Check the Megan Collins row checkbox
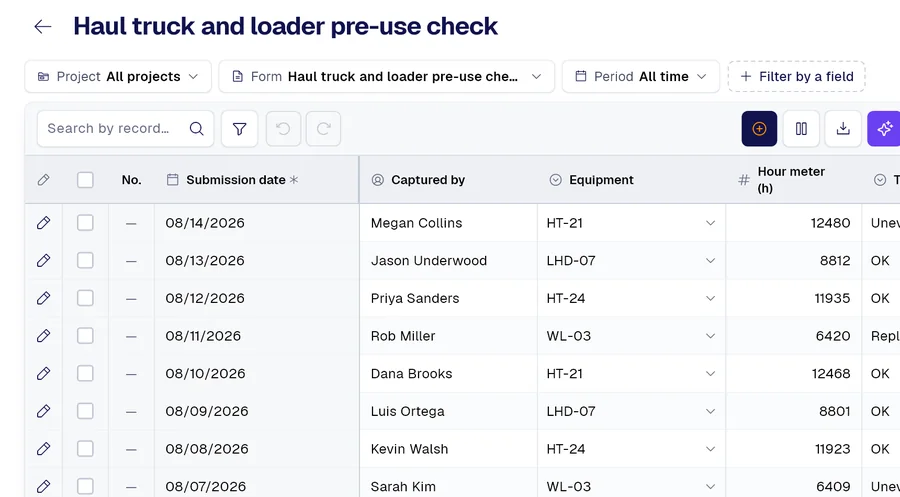900x497 pixels. tap(85, 223)
